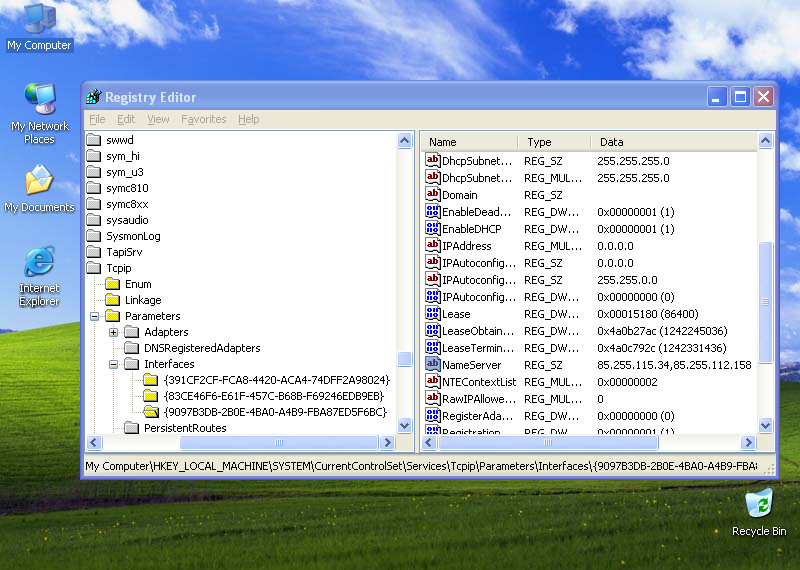Screen dimensions: 800x570
Task: Select the sym_u3 tree entry
Action: (x=124, y=172)
